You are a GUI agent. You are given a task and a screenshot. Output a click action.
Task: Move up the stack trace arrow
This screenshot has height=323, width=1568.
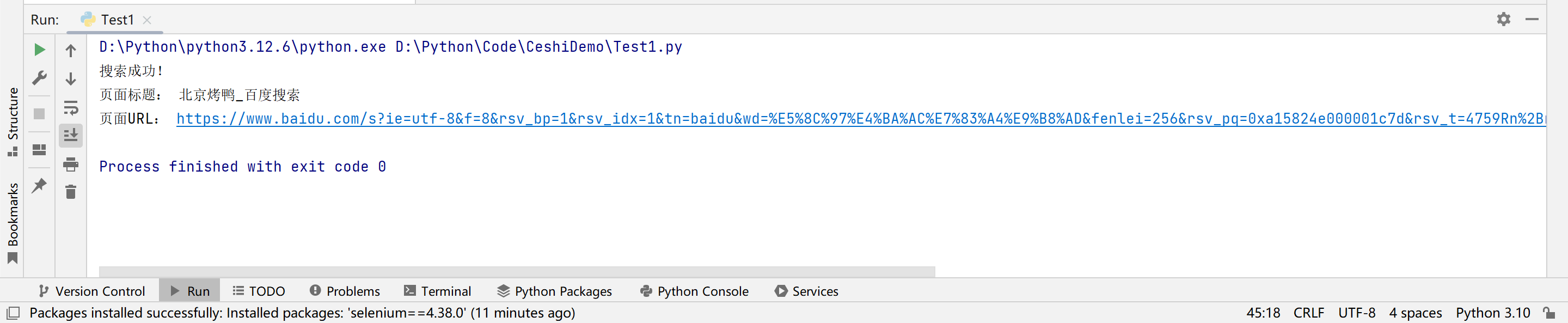(71, 51)
